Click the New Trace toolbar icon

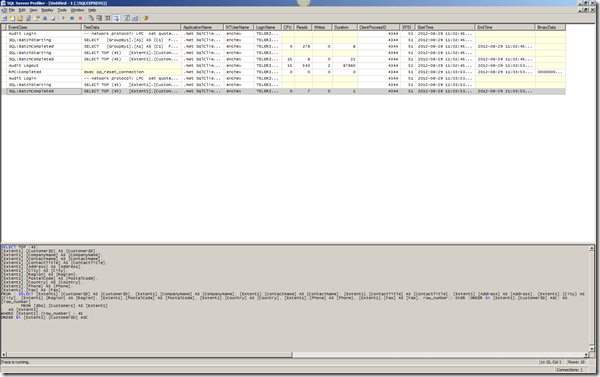coord(4,18)
